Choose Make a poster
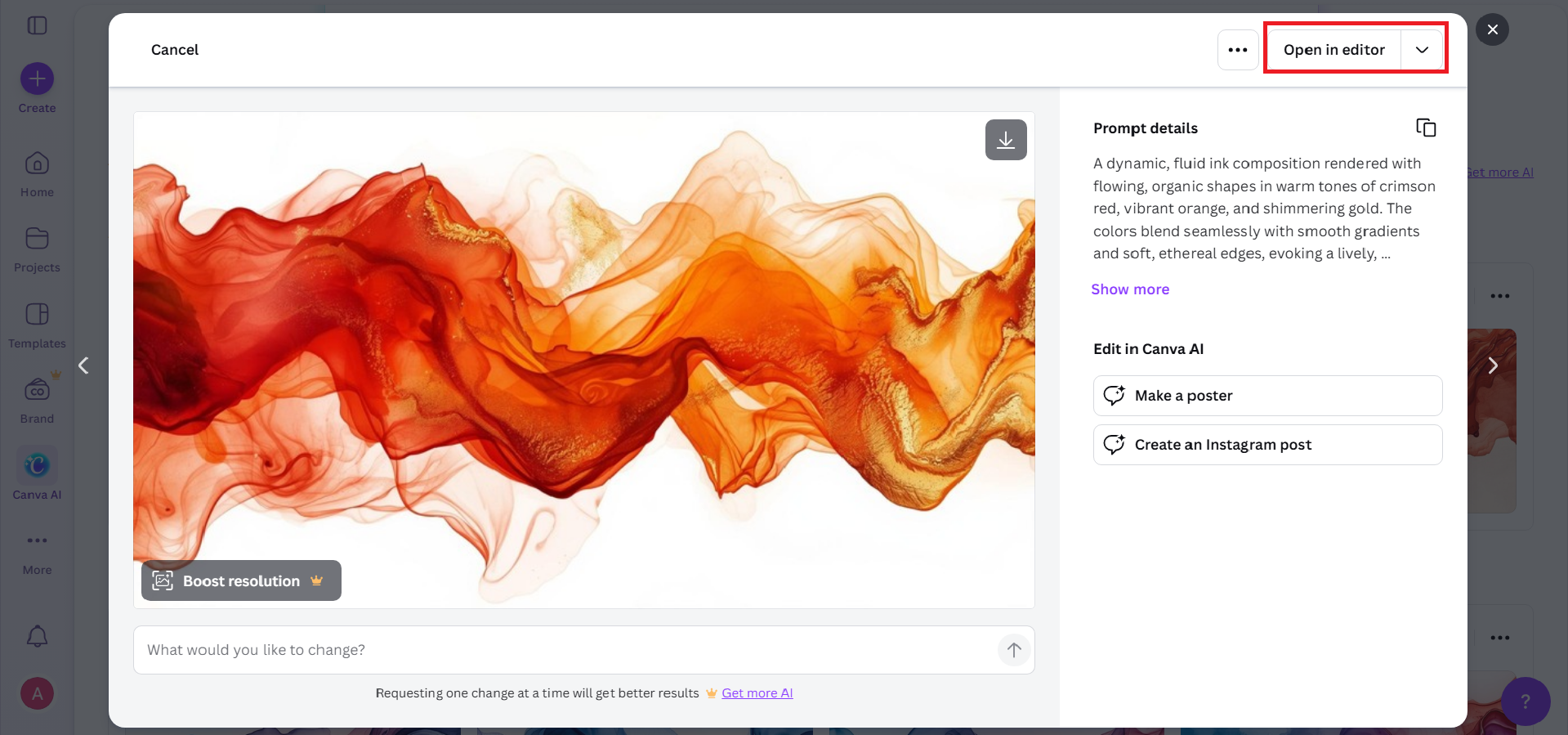Image resolution: width=1568 pixels, height=735 pixels. click(1267, 396)
